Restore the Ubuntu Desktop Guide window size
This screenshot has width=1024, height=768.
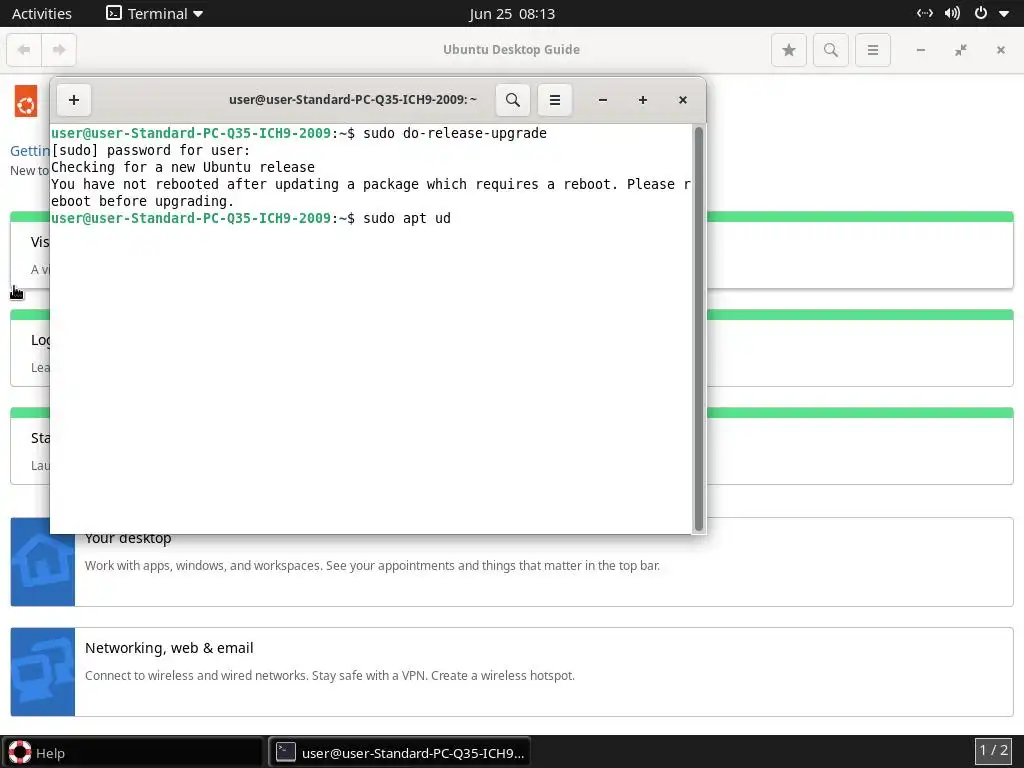click(961, 50)
